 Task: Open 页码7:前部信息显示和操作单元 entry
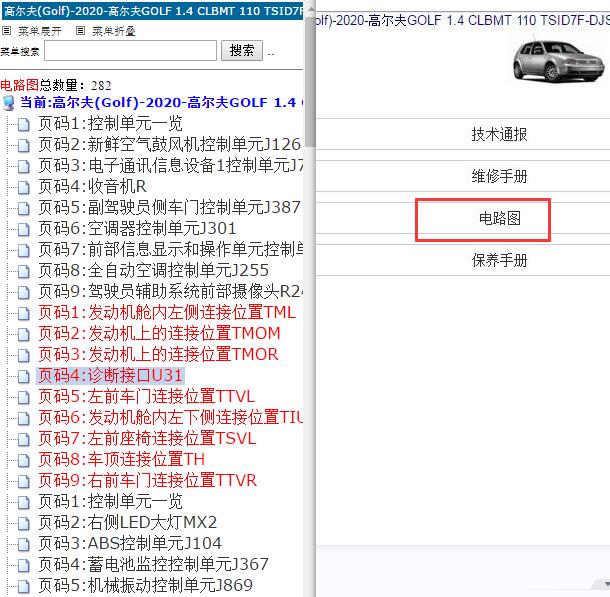pyautogui.click(x=170, y=250)
